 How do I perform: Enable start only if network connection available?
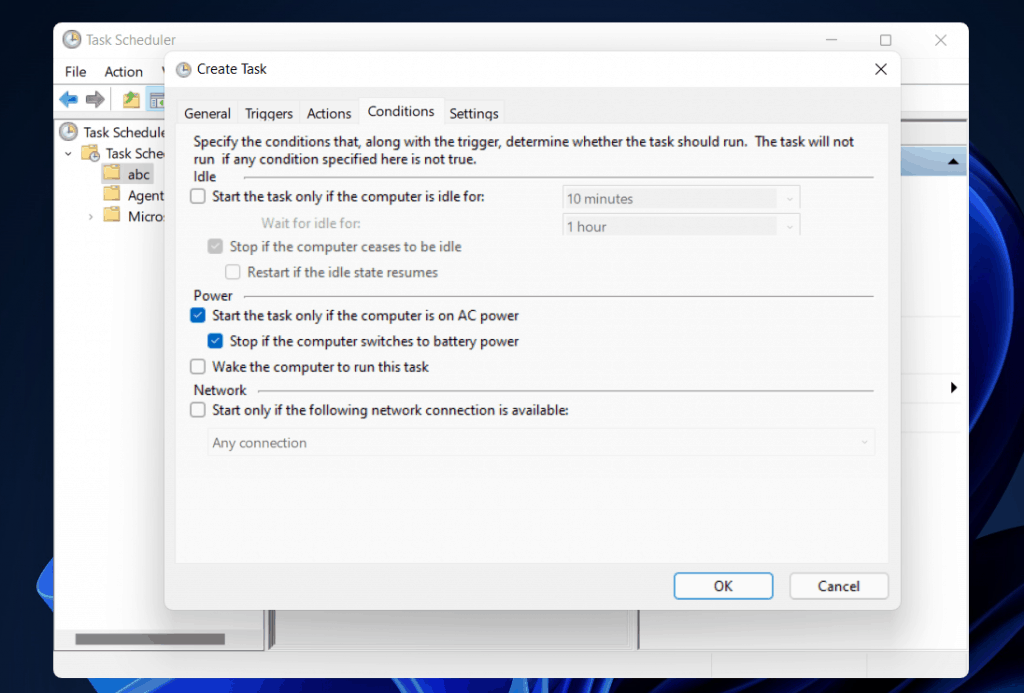click(198, 410)
